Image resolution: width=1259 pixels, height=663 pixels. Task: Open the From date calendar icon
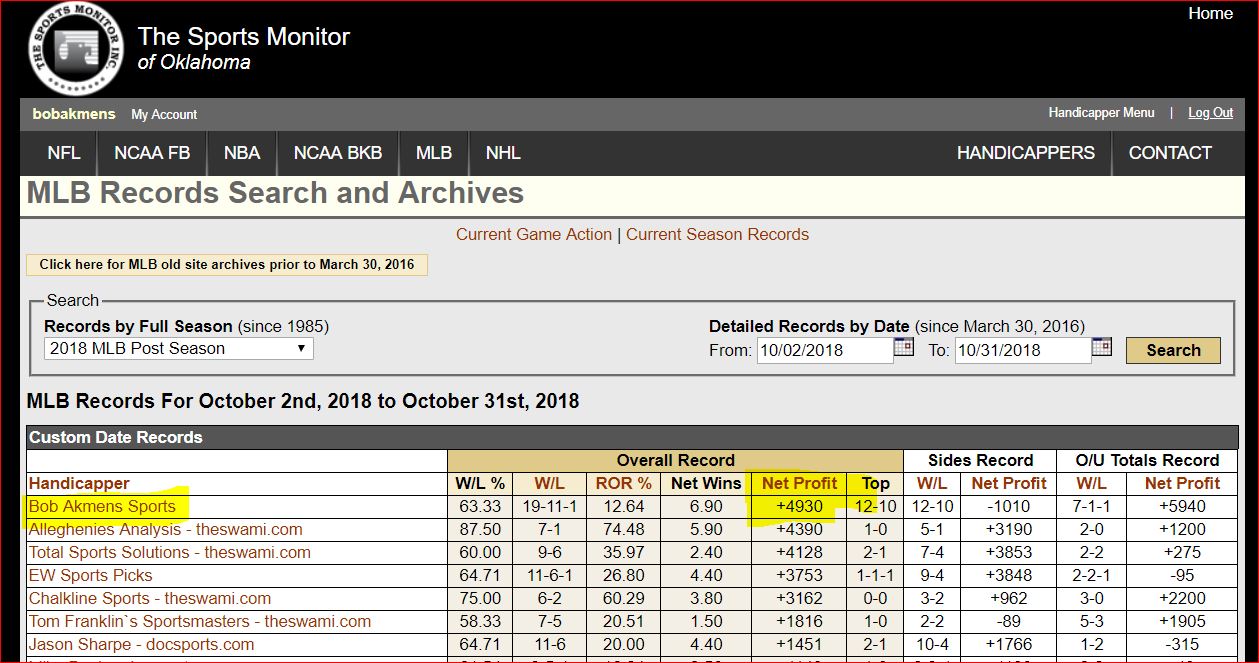(x=904, y=347)
